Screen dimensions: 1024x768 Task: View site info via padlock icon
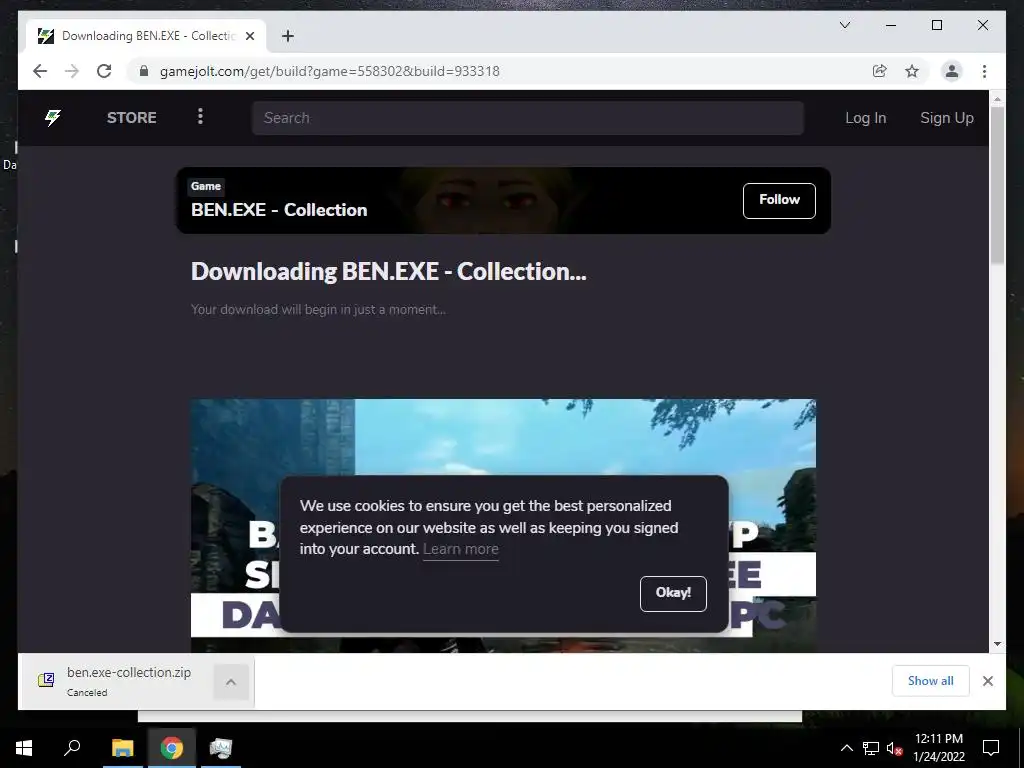coord(144,71)
